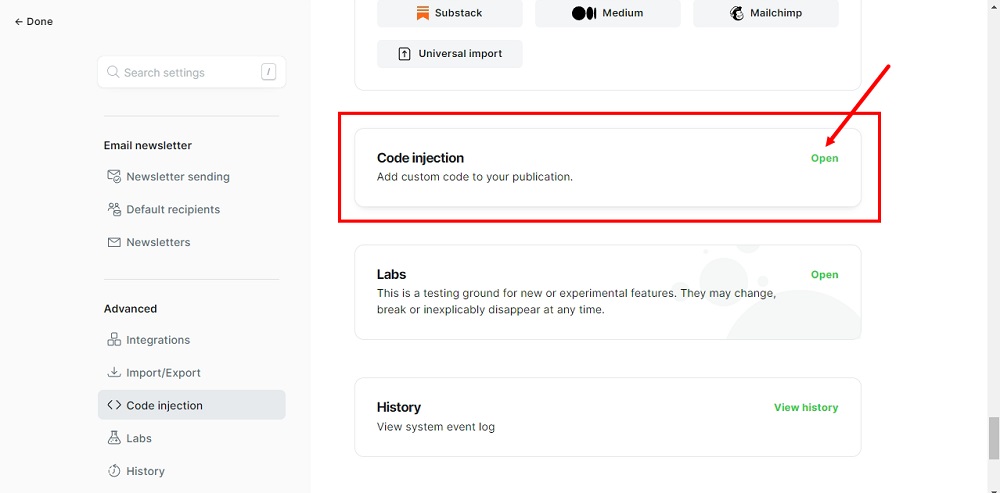Viewport: 1000px width, 493px height.
Task: Choose the Substack import button
Action: [x=450, y=13]
